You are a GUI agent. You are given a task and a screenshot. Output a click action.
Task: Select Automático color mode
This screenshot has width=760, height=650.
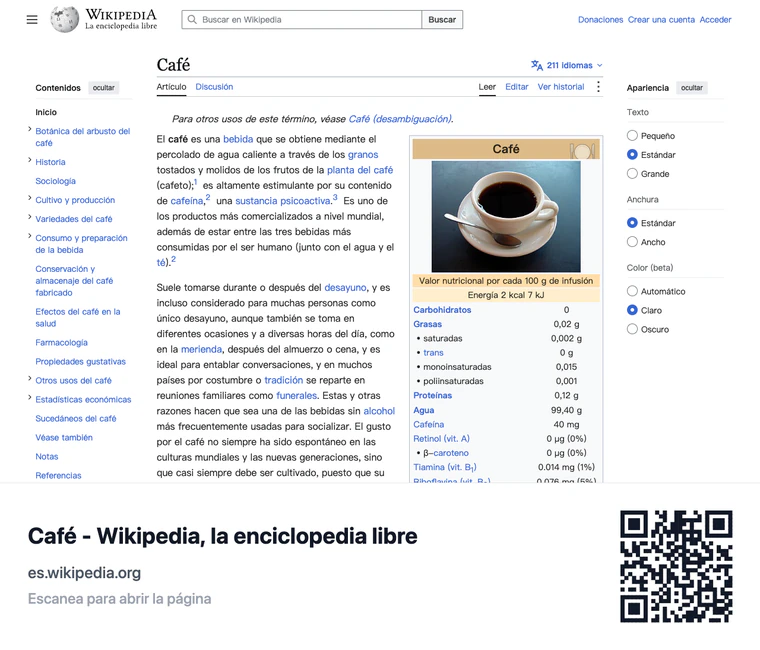(x=632, y=291)
